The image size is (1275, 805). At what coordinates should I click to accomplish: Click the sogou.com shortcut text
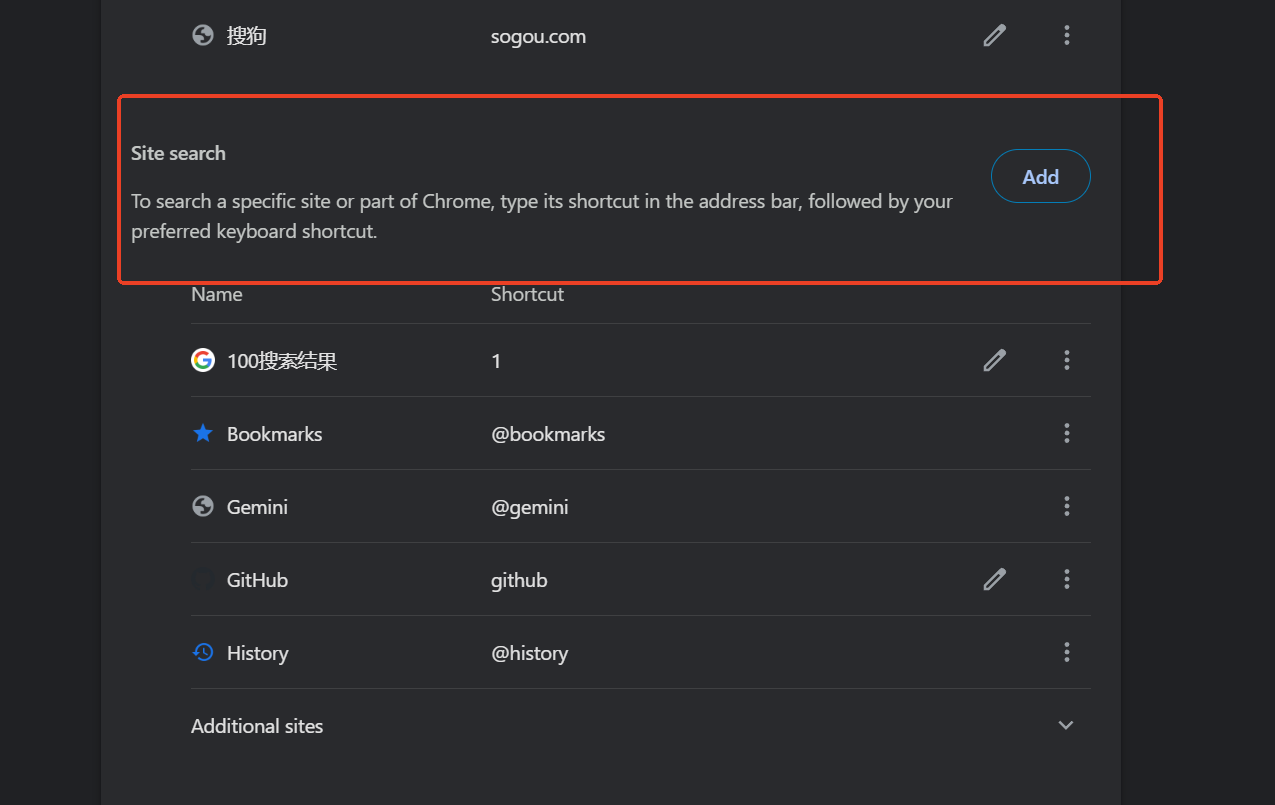(538, 37)
